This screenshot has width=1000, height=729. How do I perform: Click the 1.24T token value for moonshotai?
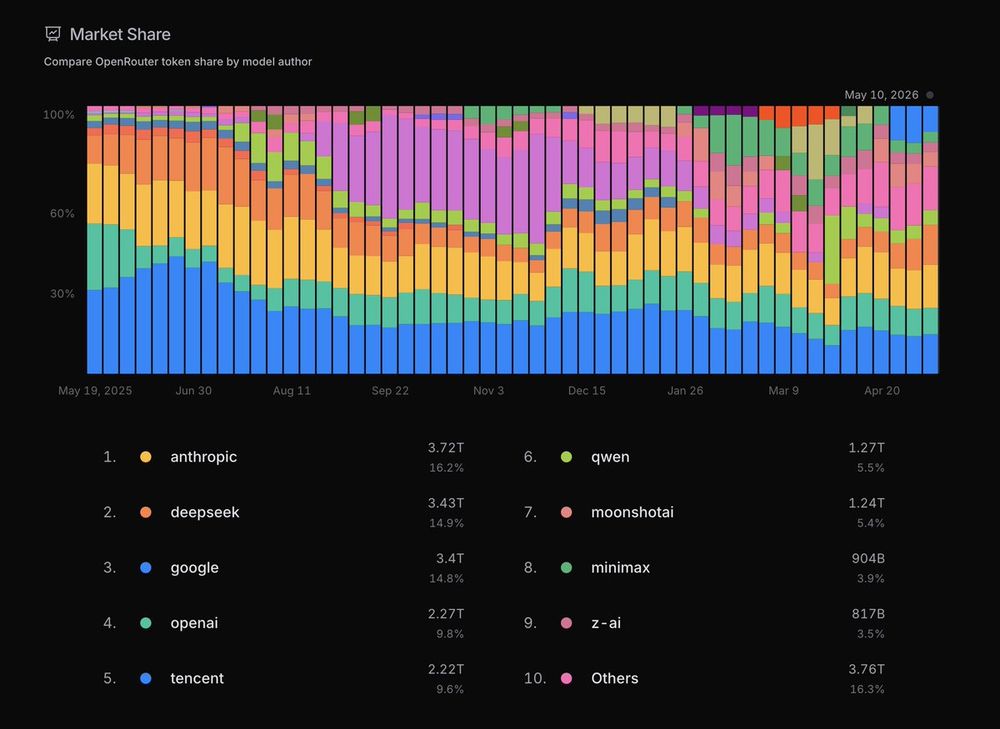coord(867,503)
